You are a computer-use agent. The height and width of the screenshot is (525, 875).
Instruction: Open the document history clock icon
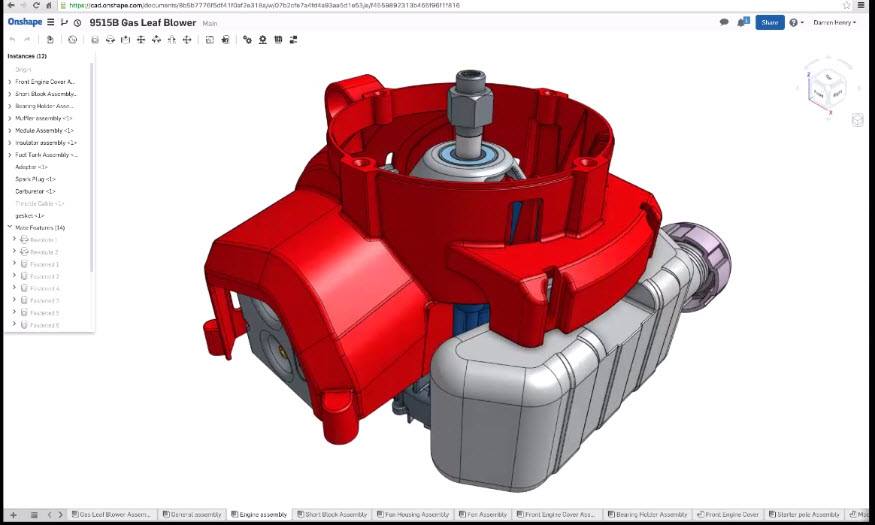(78, 23)
